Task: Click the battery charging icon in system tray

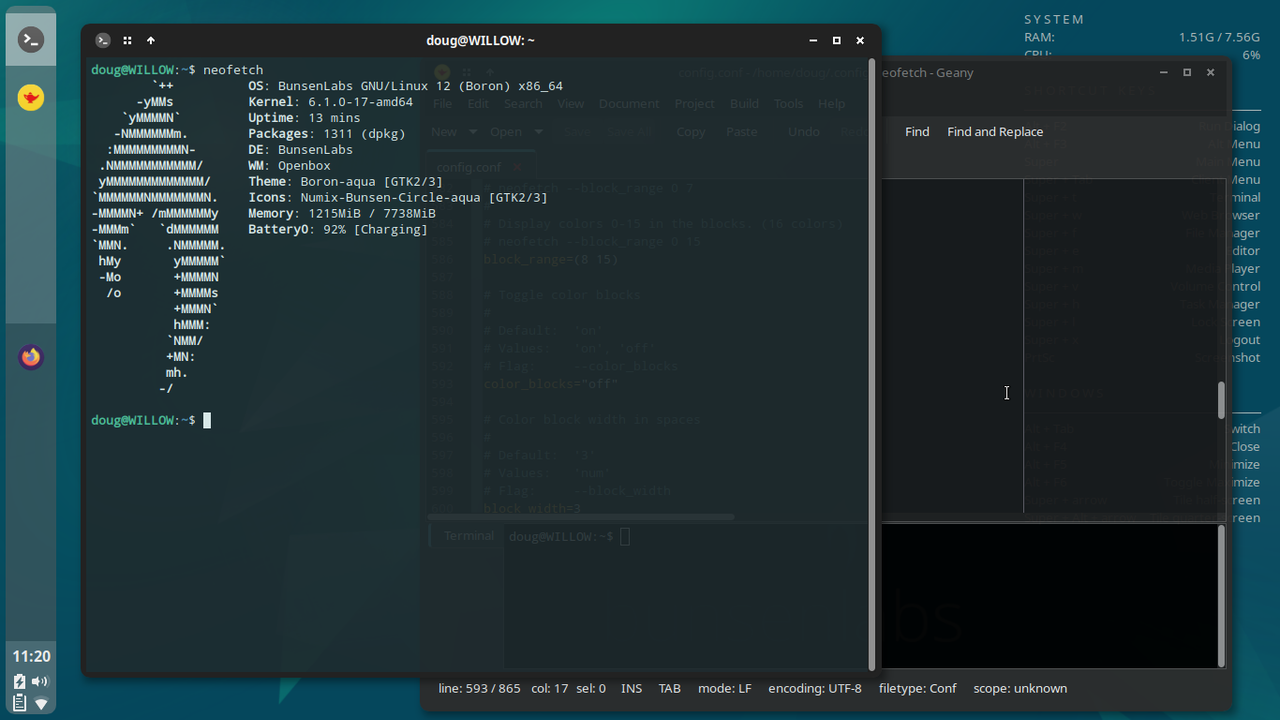Action: click(19, 681)
